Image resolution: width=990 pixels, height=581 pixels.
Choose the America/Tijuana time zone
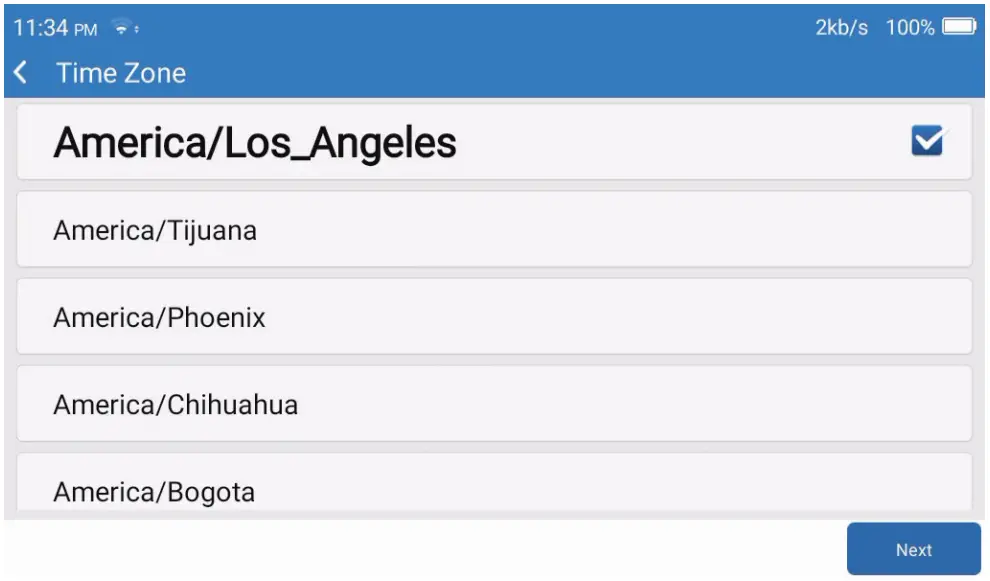(155, 231)
